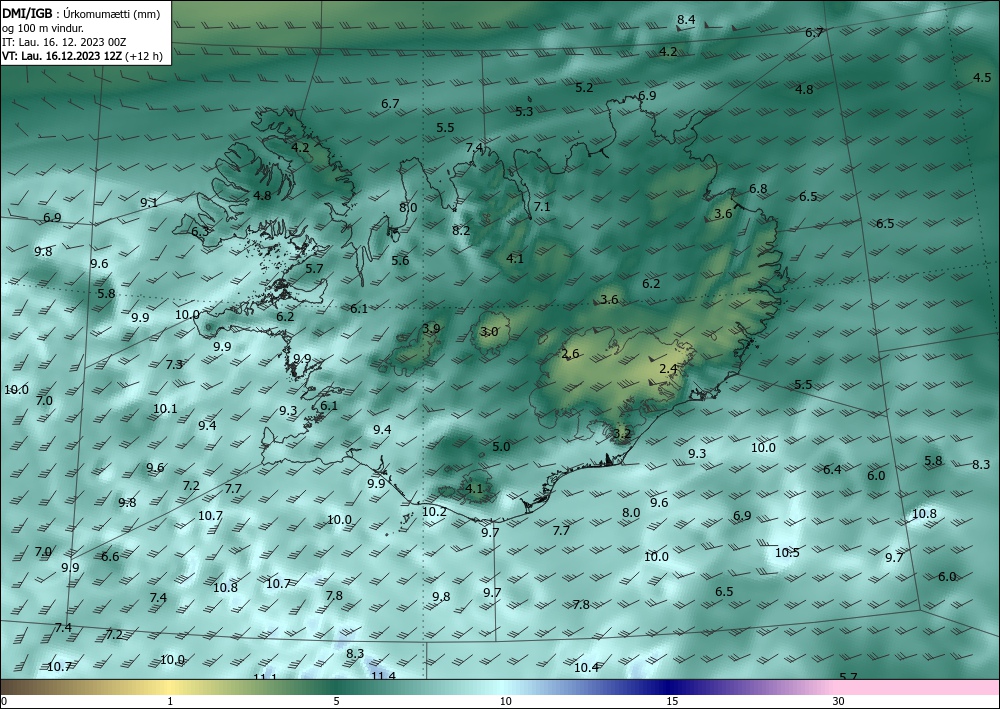Viewport: 1000px width, 709px height.
Task: Click the pink end of the colour scale
Action: pos(918,687)
